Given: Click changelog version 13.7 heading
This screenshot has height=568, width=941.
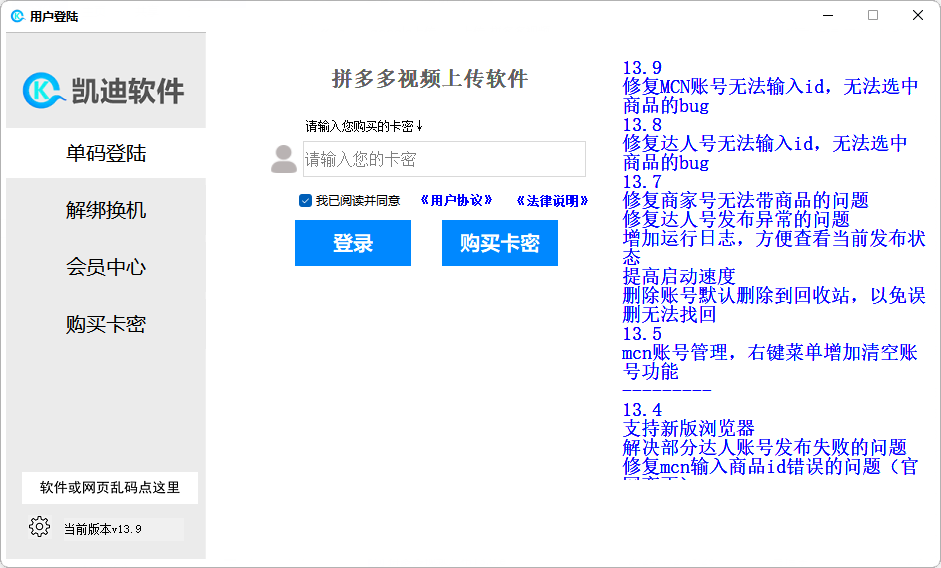Looking at the screenshot, I should [x=642, y=182].
